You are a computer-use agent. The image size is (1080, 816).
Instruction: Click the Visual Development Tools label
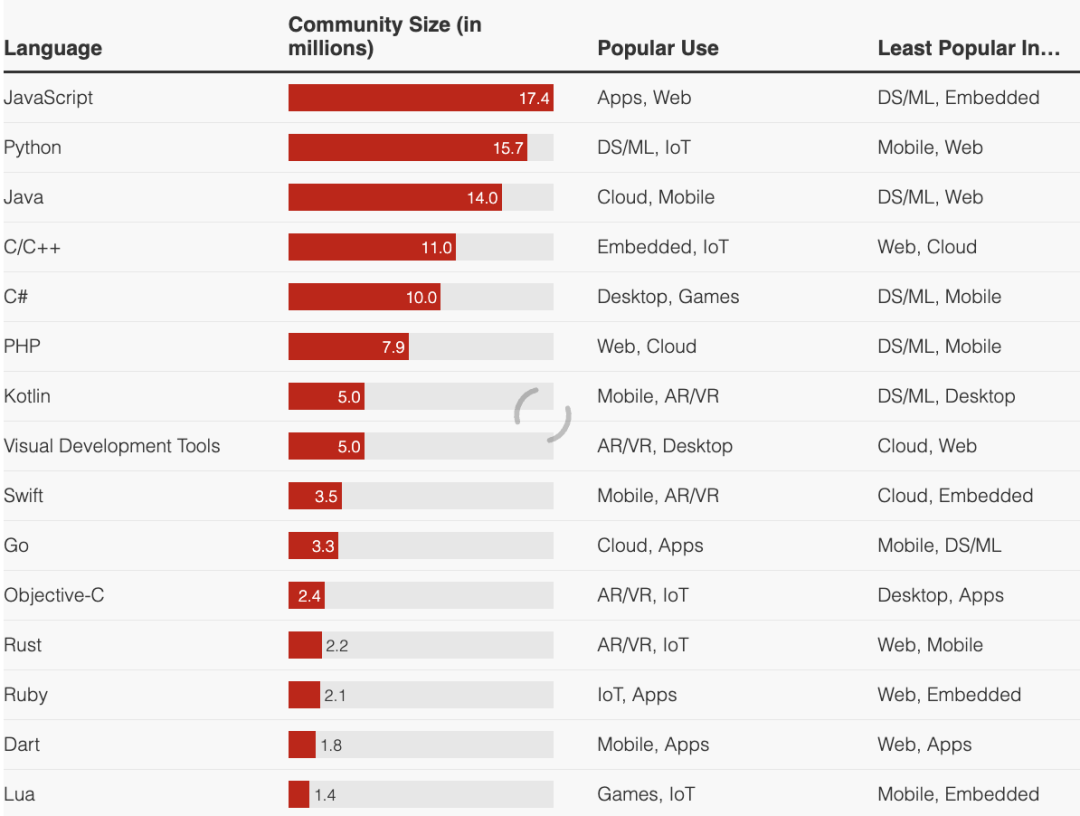[112, 446]
